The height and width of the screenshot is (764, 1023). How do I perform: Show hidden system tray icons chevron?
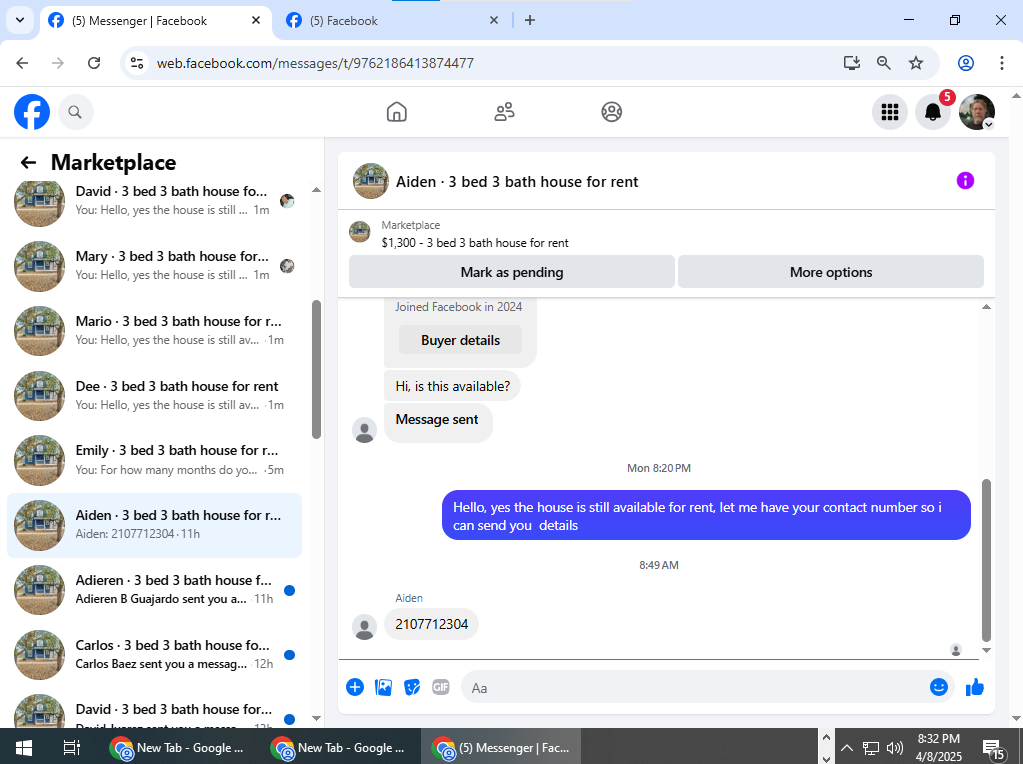pos(847,748)
